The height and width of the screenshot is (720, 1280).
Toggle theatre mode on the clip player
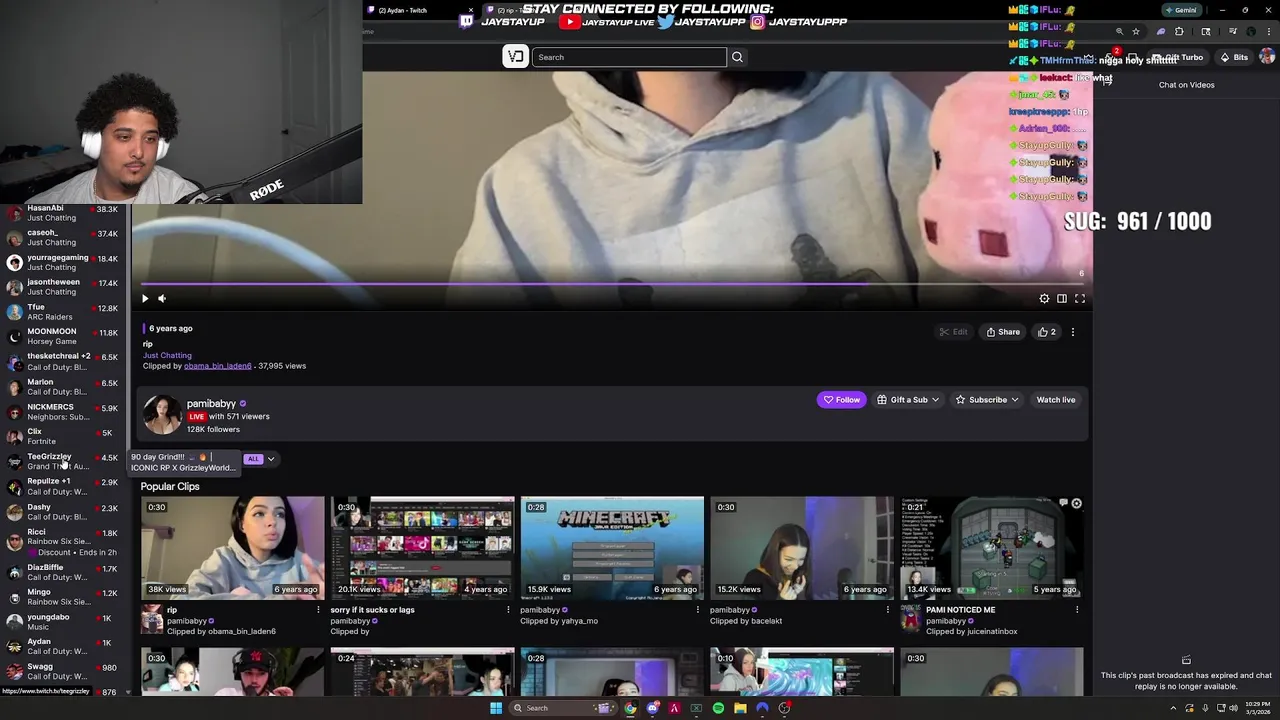point(1062,298)
